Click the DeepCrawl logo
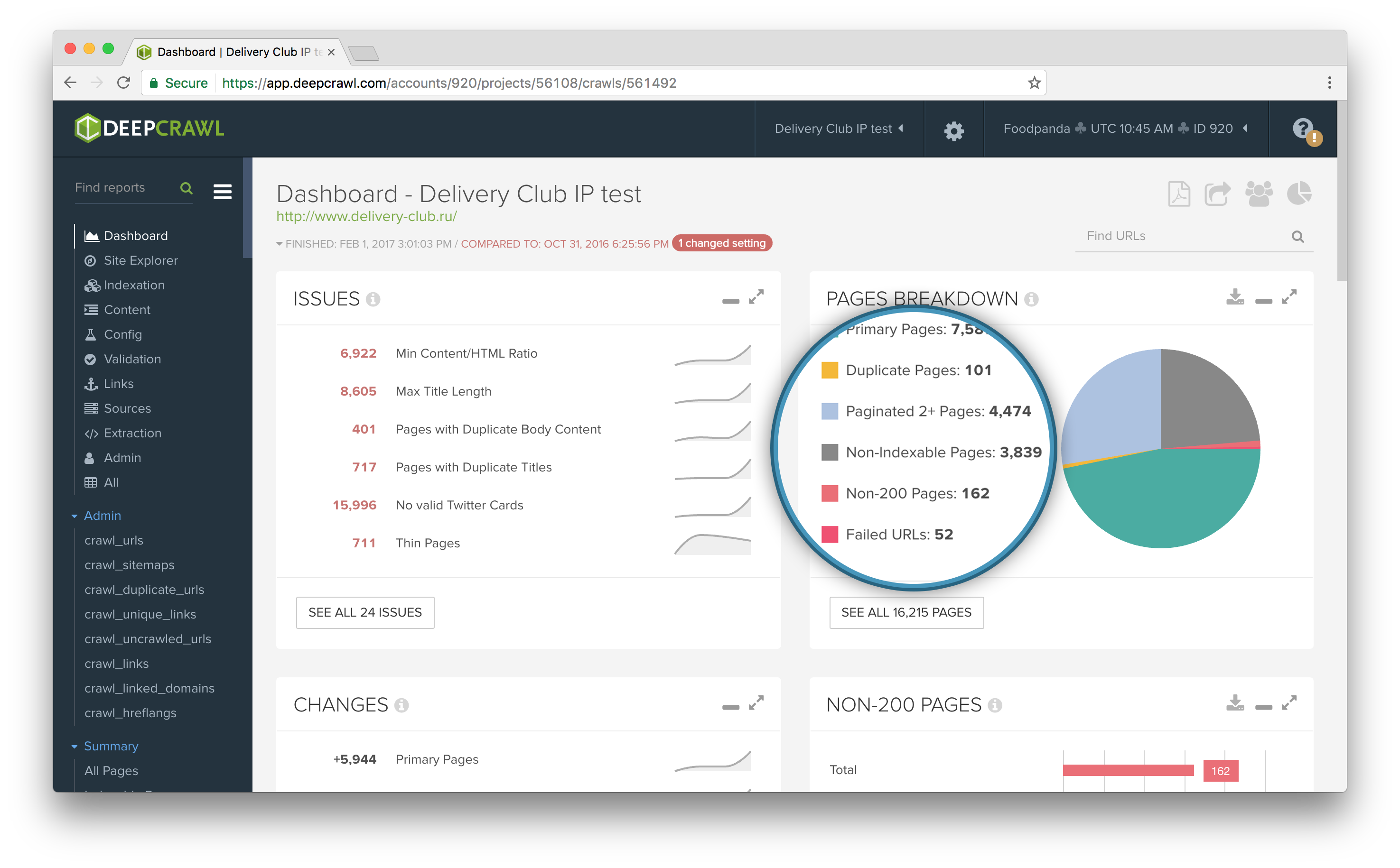The height and width of the screenshot is (868, 1400). 149,128
